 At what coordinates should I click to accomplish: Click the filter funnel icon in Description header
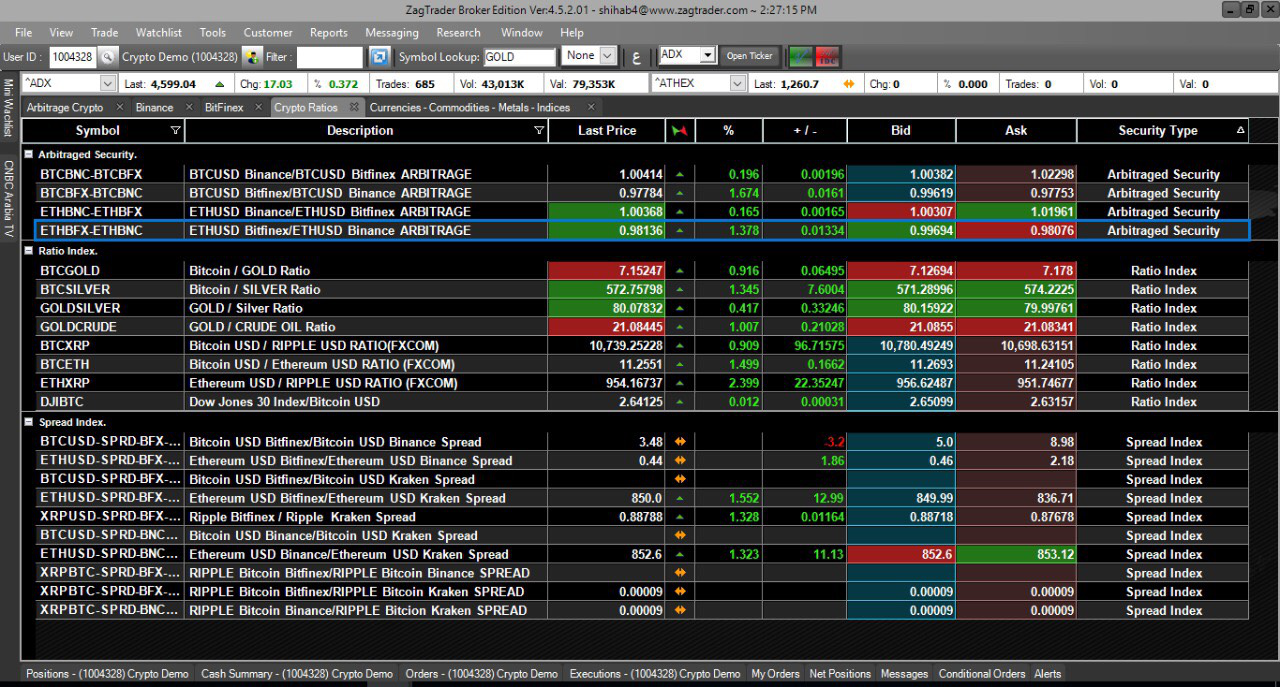click(x=539, y=131)
